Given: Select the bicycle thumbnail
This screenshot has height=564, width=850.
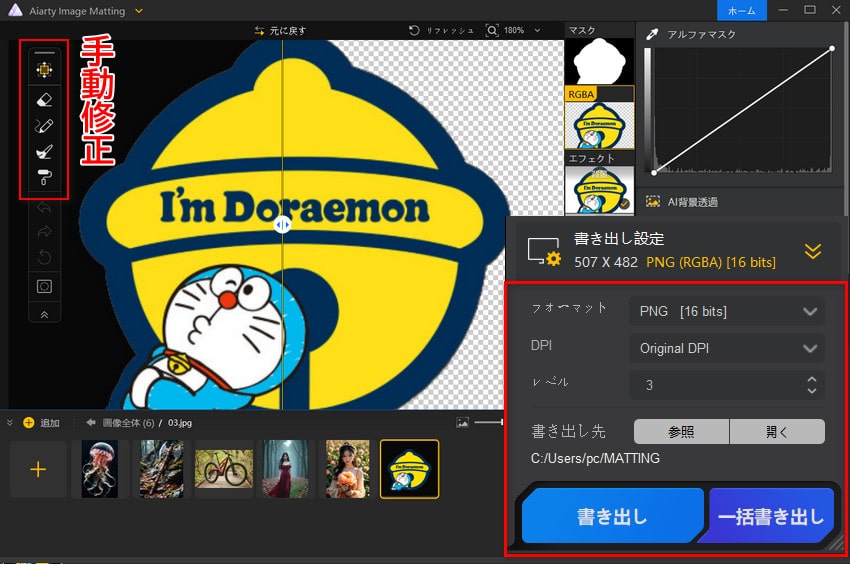Looking at the screenshot, I should point(223,469).
